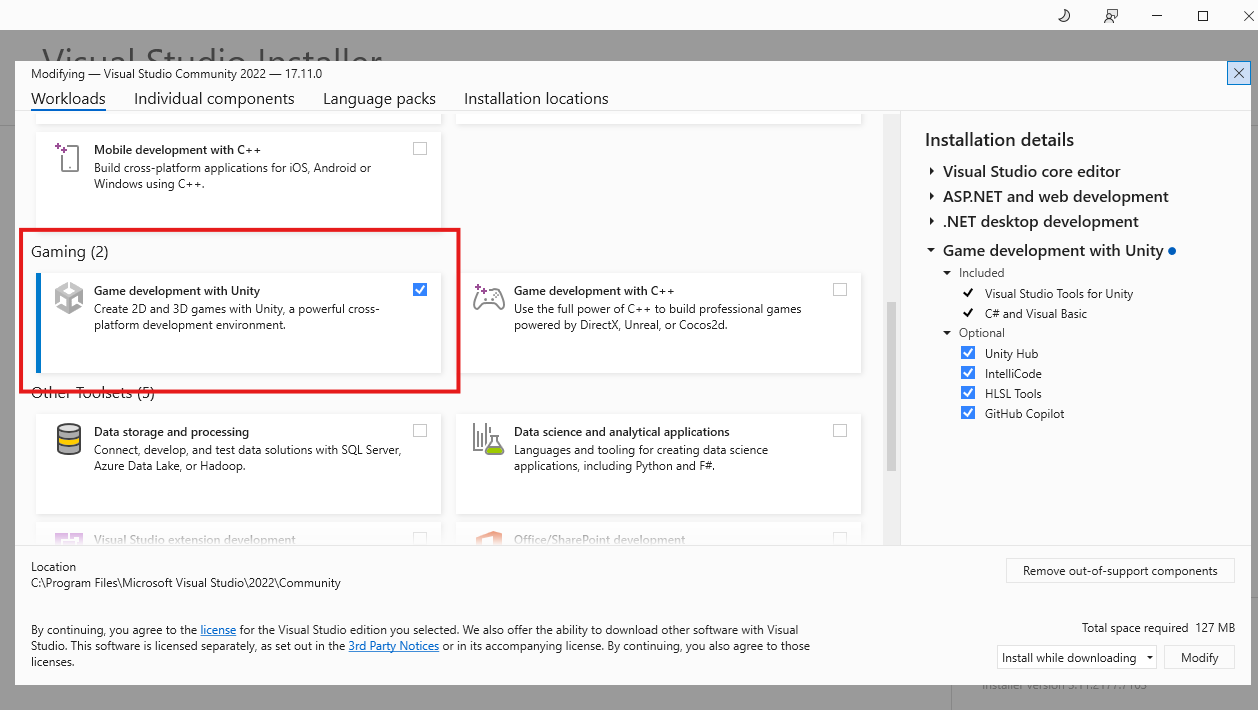Click the workloads list vertical scrollbar
Image resolution: width=1258 pixels, height=710 pixels.
coord(891,386)
